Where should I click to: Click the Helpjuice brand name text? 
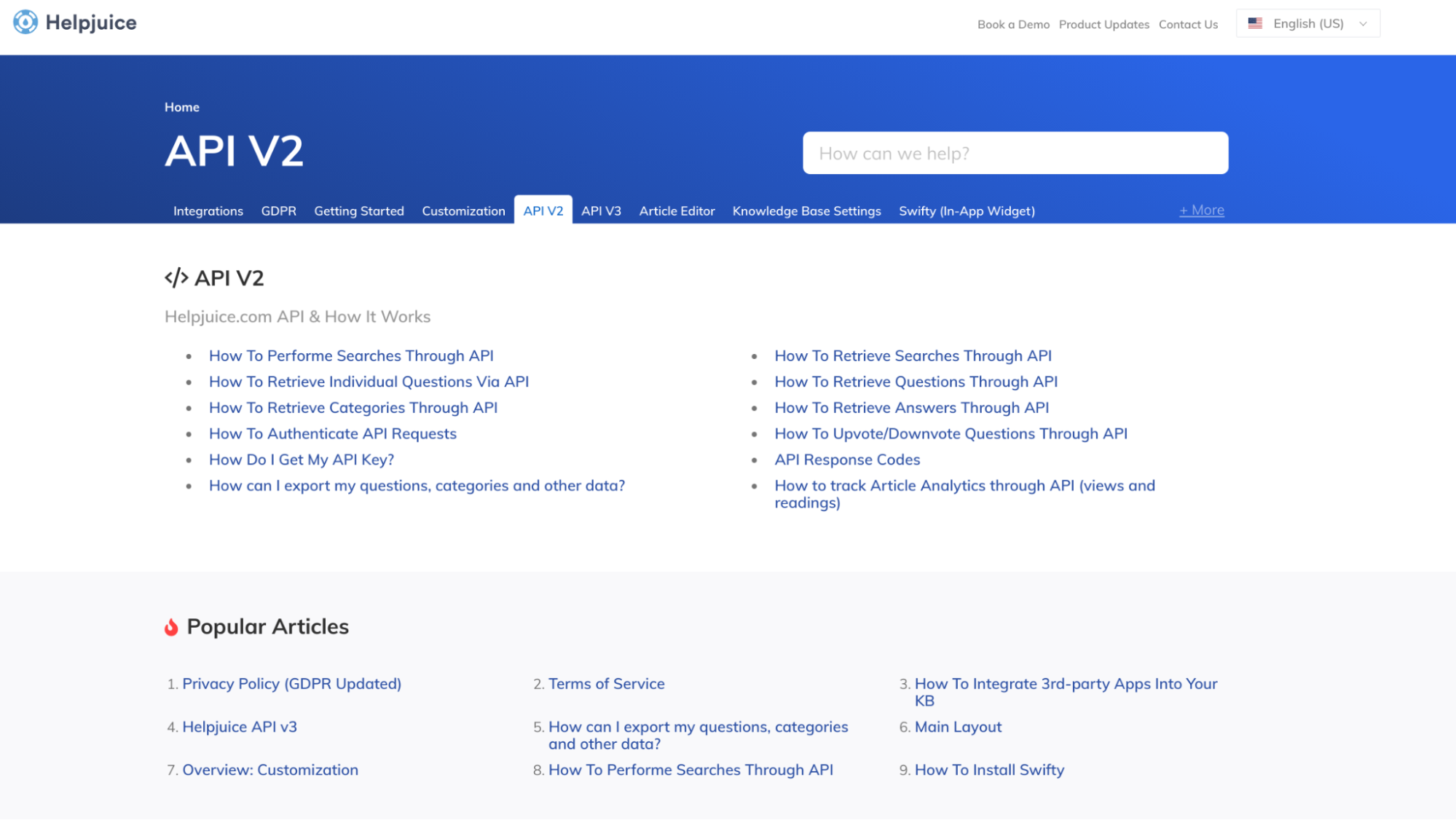(91, 23)
